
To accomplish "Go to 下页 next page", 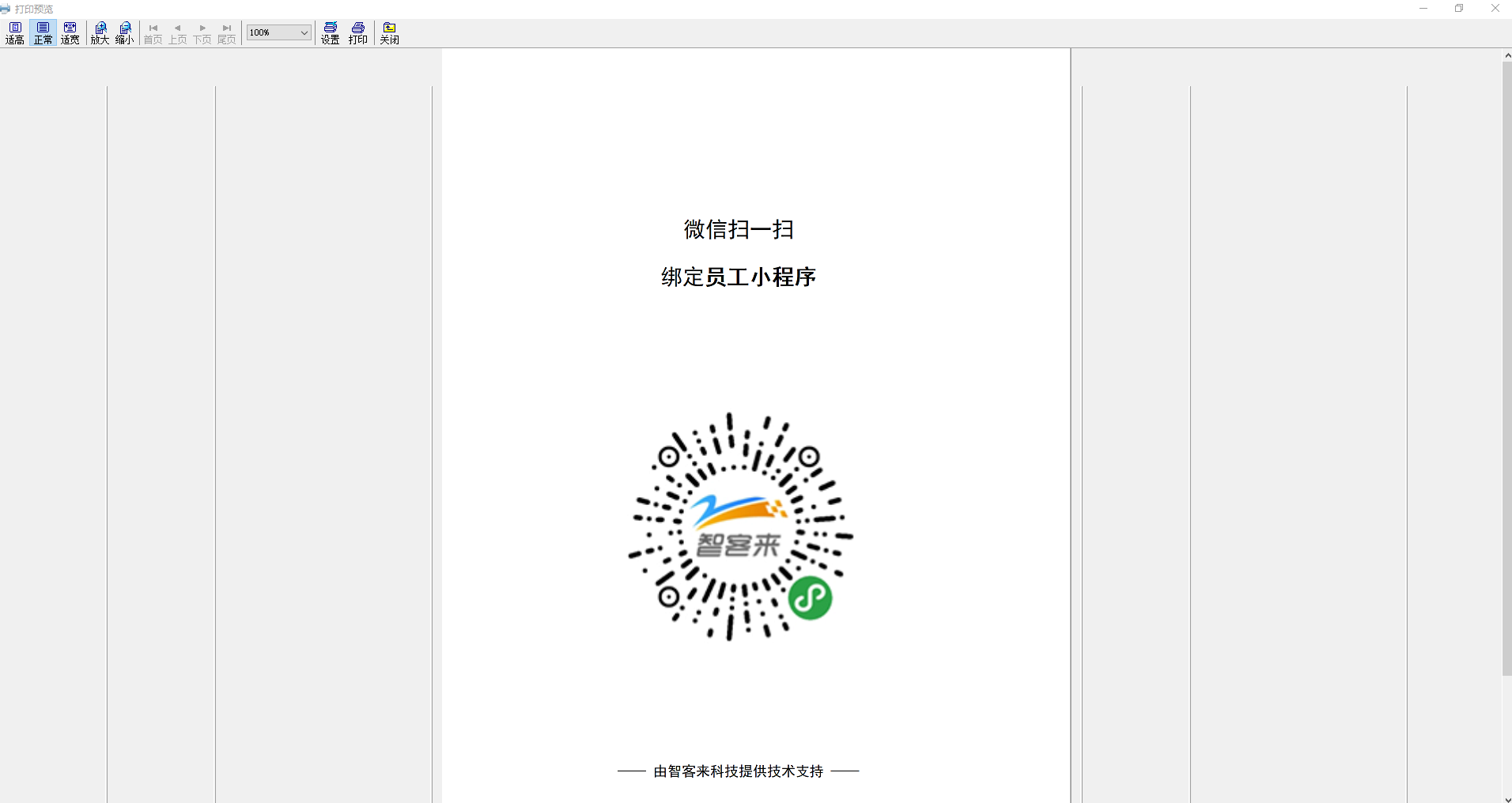I will pyautogui.click(x=202, y=33).
